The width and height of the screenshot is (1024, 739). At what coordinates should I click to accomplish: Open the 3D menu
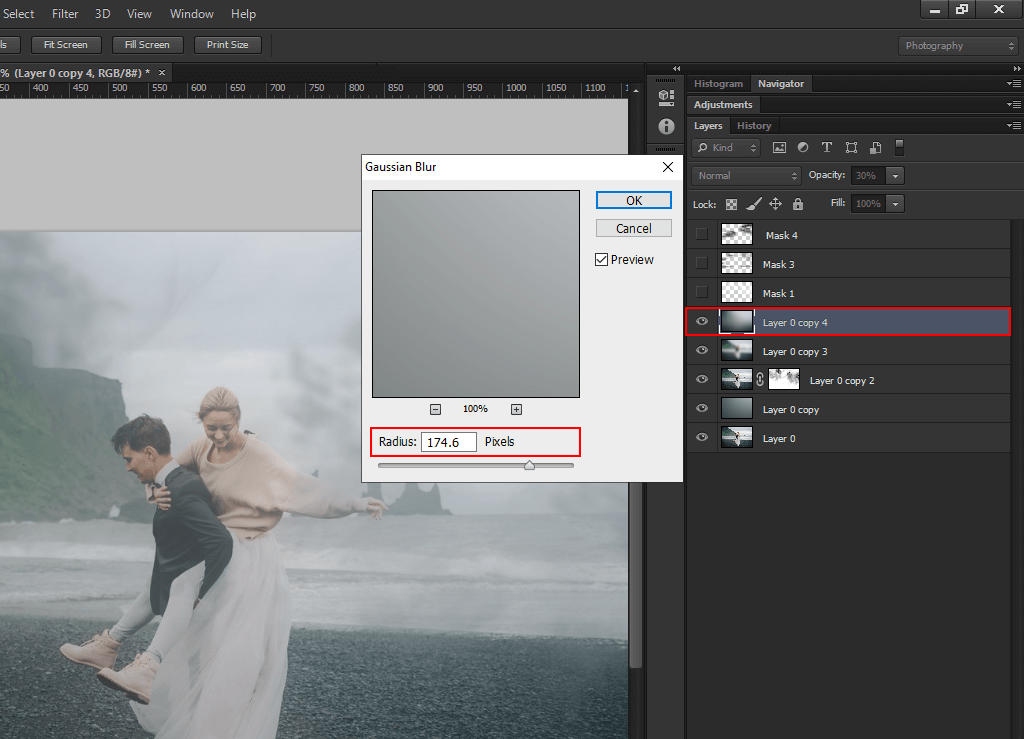(x=103, y=14)
